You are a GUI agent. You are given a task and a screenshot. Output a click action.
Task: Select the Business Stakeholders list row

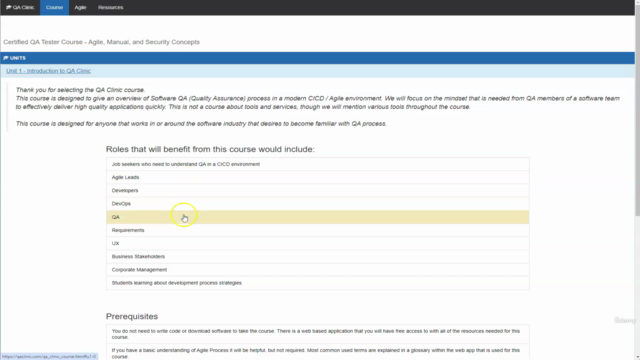point(318,256)
